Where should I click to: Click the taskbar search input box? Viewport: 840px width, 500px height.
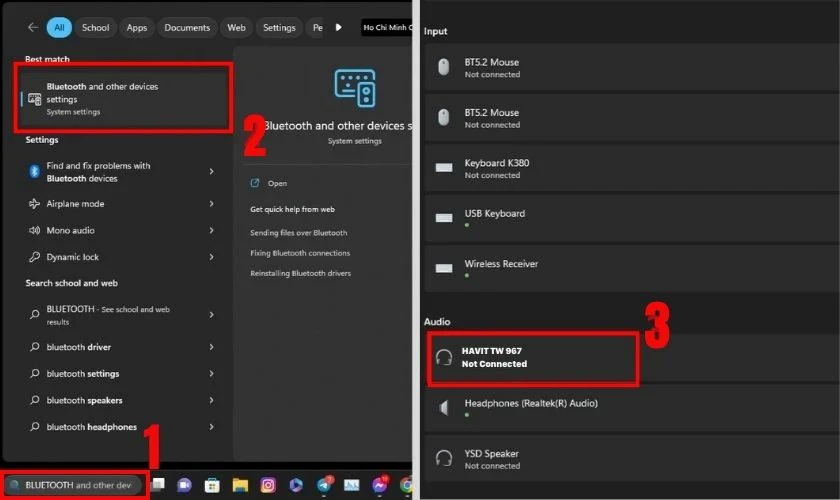77,485
